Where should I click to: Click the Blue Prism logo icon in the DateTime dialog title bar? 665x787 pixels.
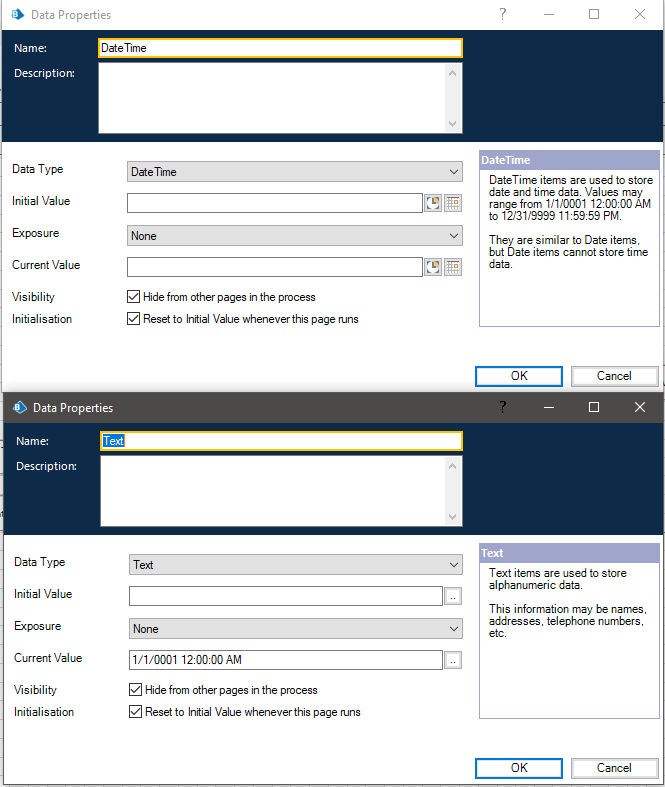[18, 15]
